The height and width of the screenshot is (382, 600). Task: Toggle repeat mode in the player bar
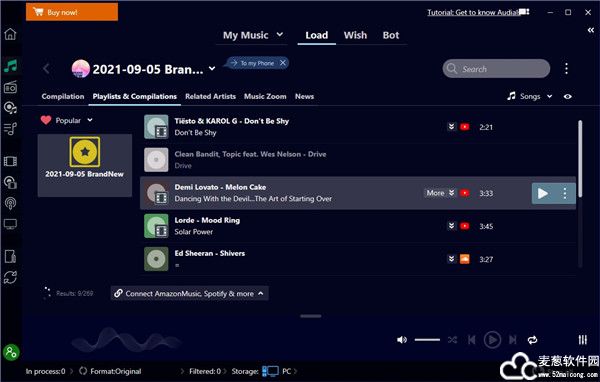[532, 340]
